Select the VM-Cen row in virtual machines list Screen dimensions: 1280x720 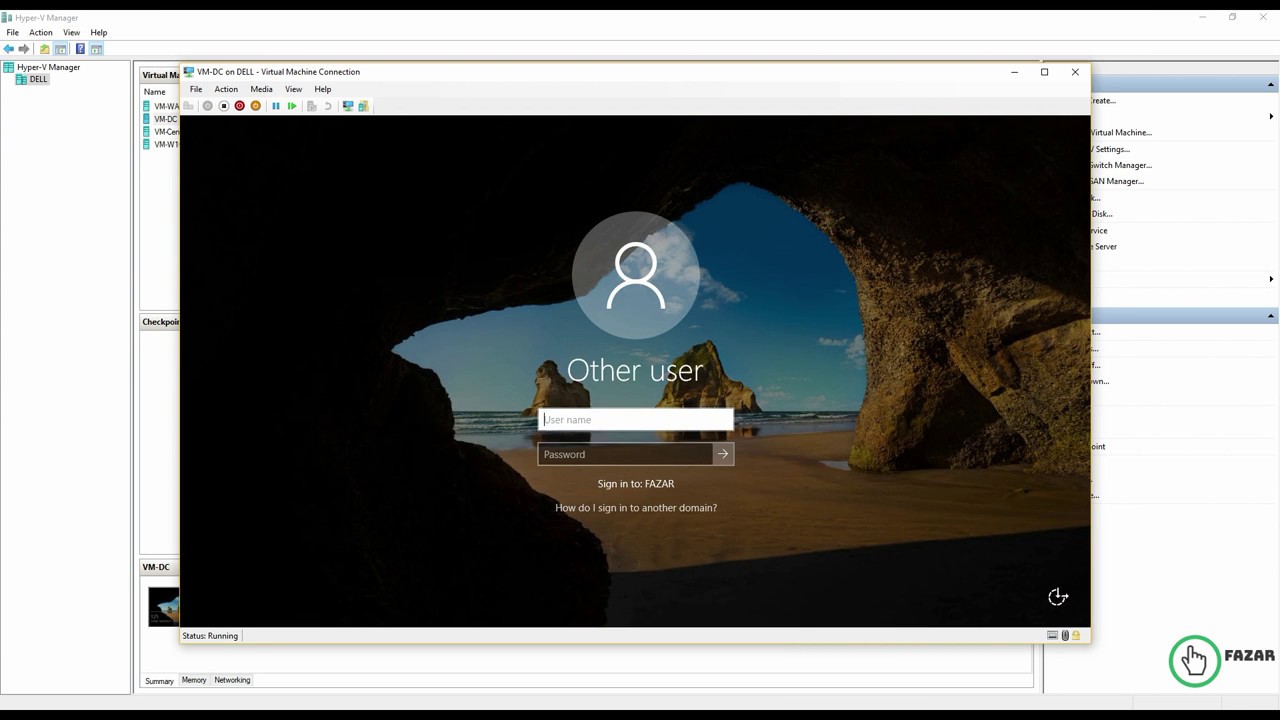[x=161, y=132]
